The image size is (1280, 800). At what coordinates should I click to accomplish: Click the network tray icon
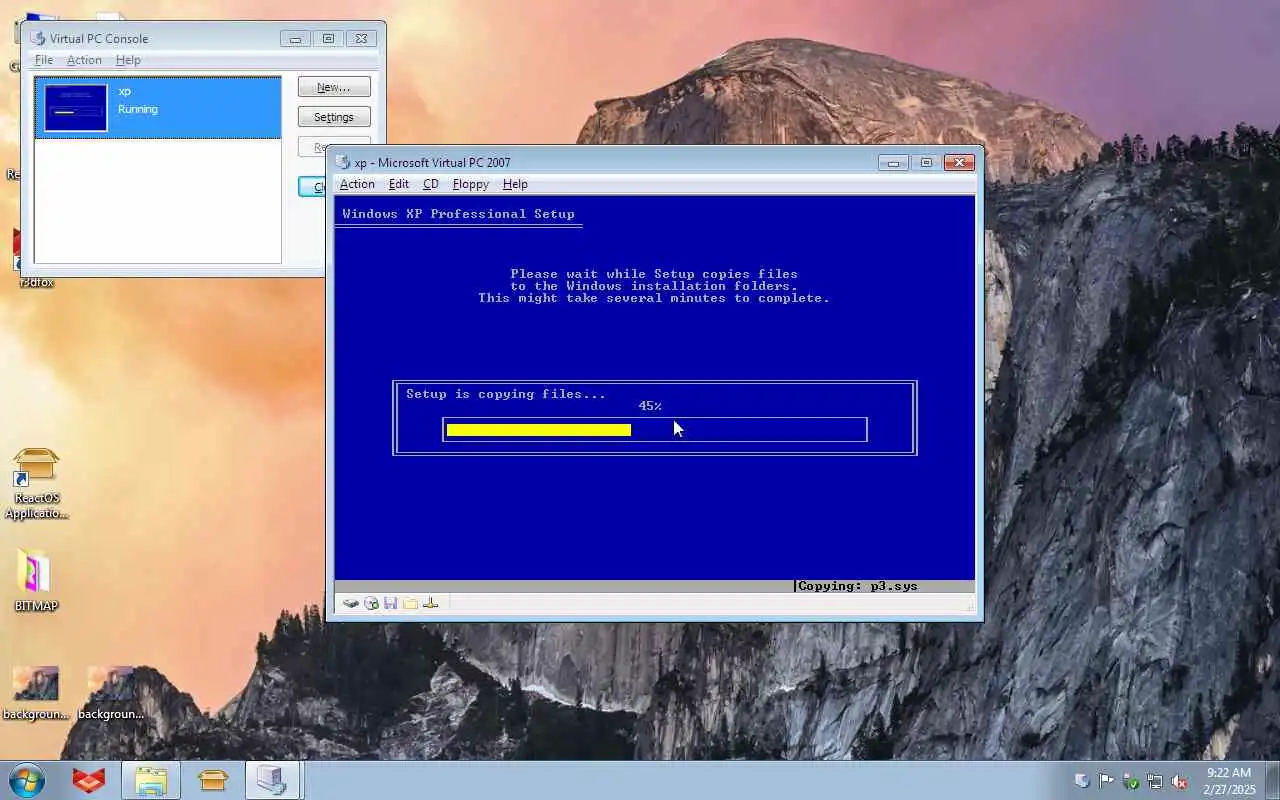click(x=1155, y=781)
